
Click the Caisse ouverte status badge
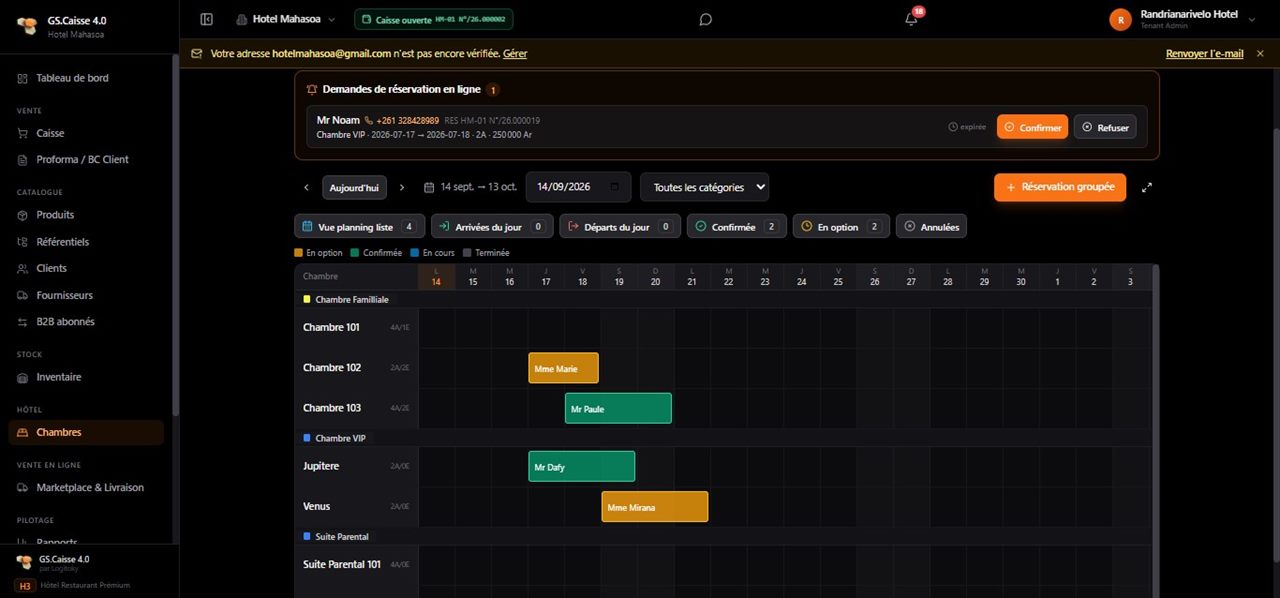(432, 19)
